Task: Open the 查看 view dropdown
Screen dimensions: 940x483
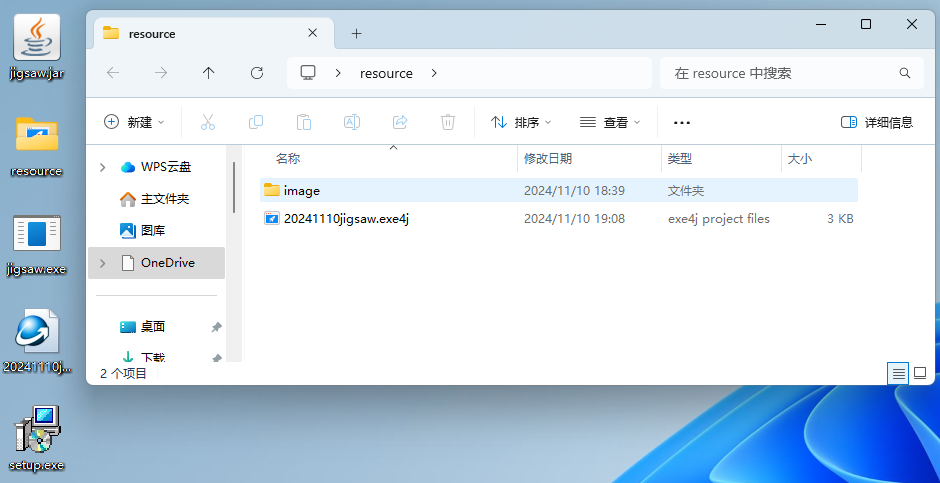Action: coord(610,122)
